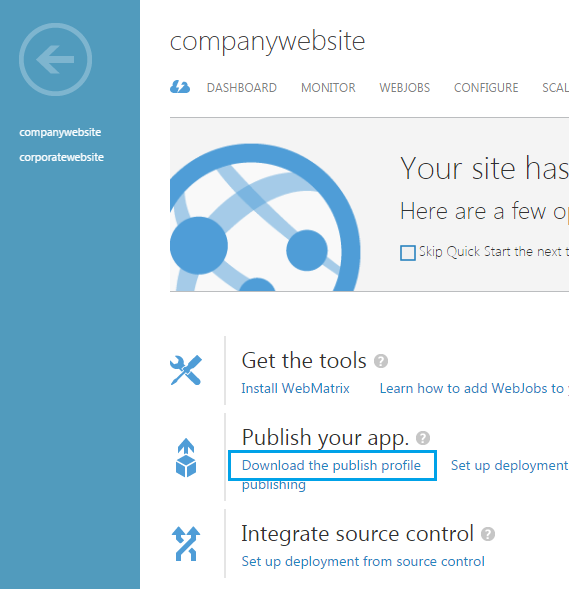Click the Get the tools heading
569x589 pixels.
coord(304,361)
